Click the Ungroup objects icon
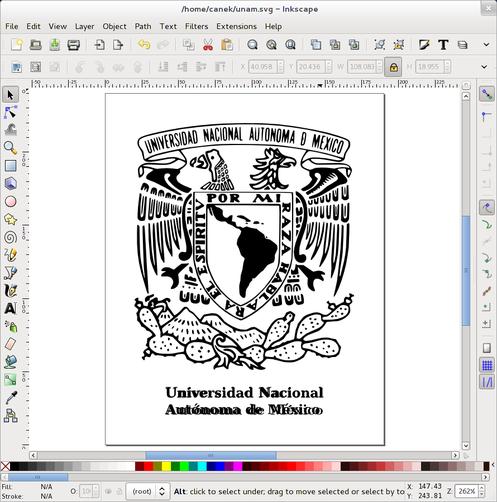The height and width of the screenshot is (502, 497). [x=398, y=44]
